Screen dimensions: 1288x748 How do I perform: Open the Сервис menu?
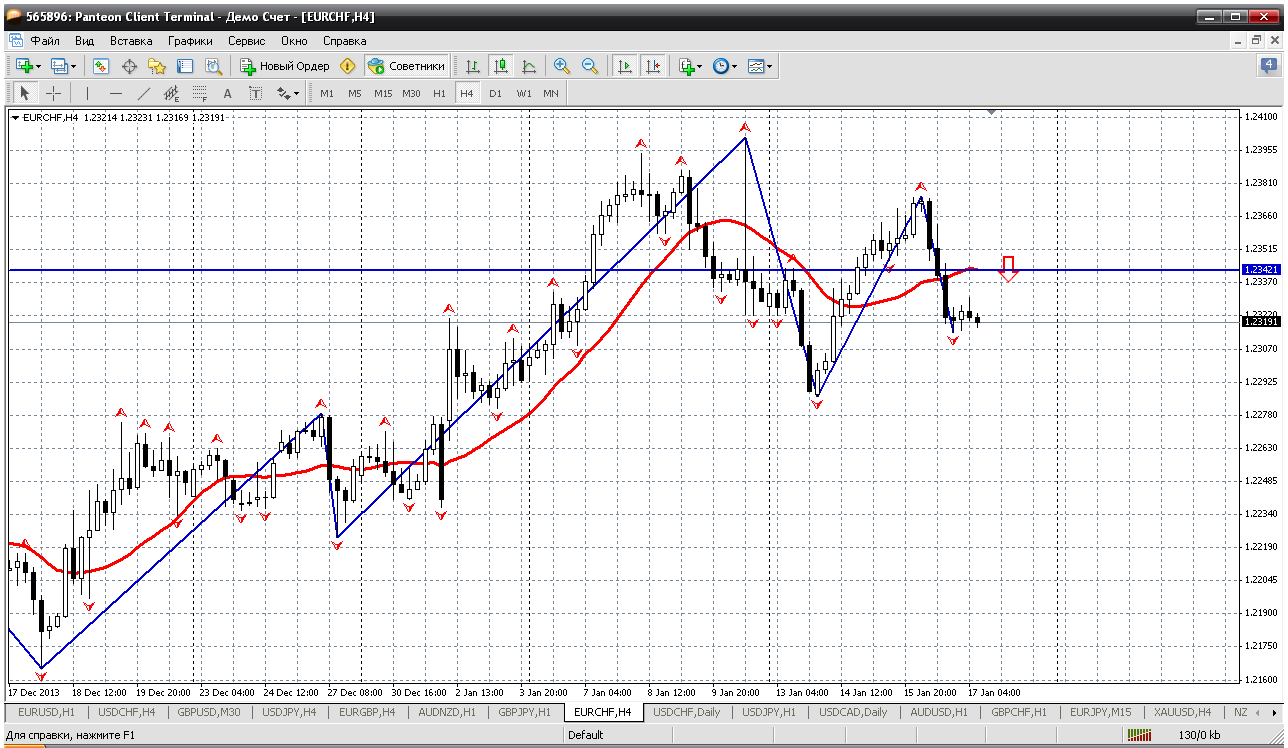coord(246,41)
